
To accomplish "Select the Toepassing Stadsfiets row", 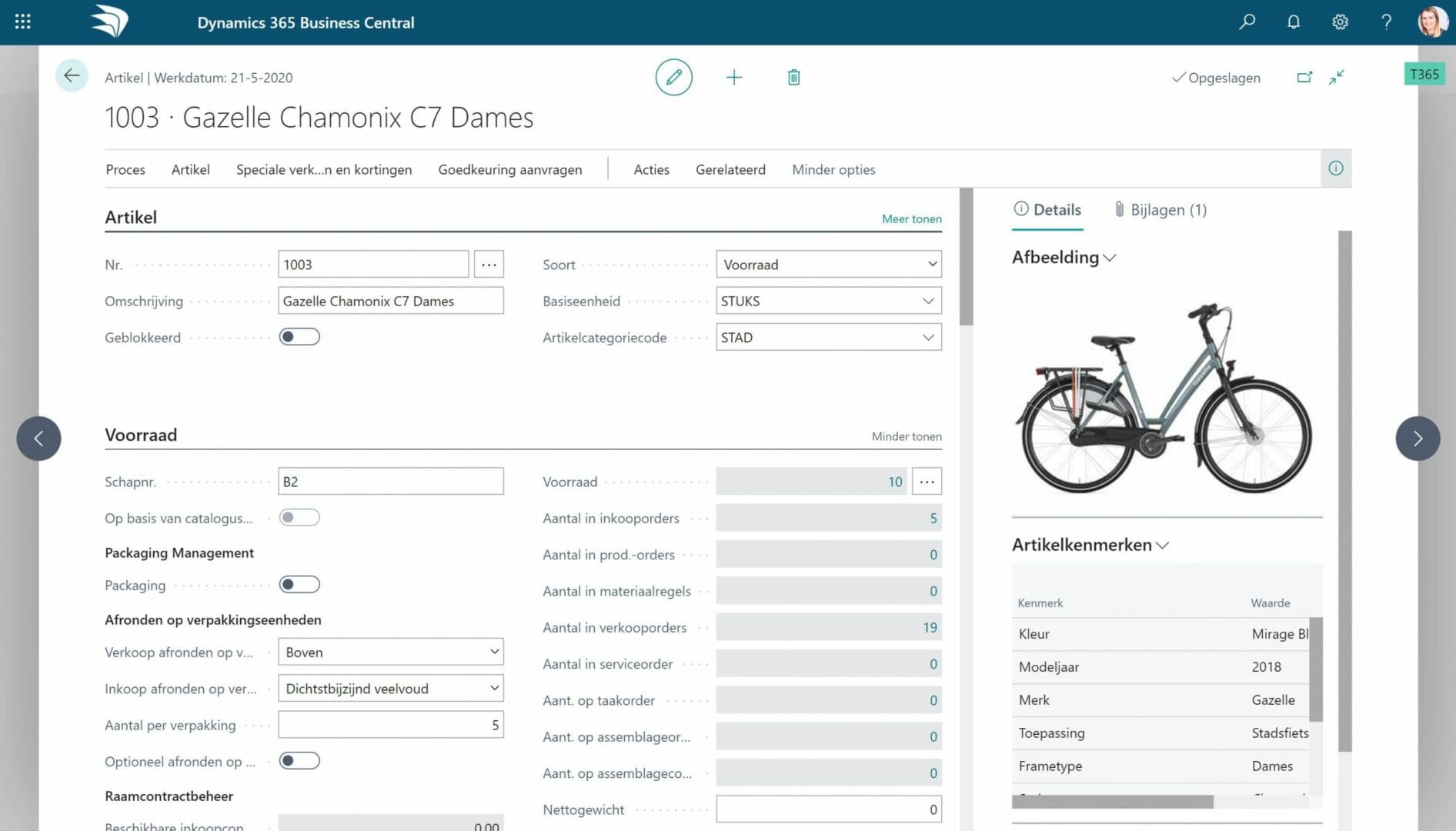I will [x=1160, y=733].
